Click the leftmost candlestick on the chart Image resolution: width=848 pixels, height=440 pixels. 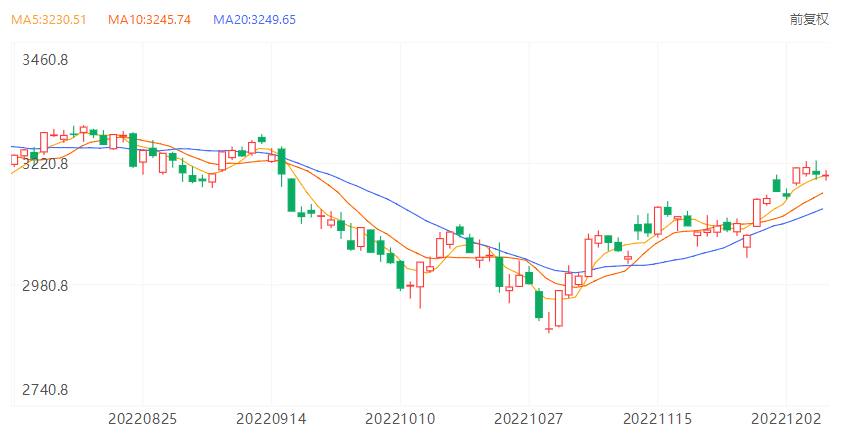click(x=14, y=159)
